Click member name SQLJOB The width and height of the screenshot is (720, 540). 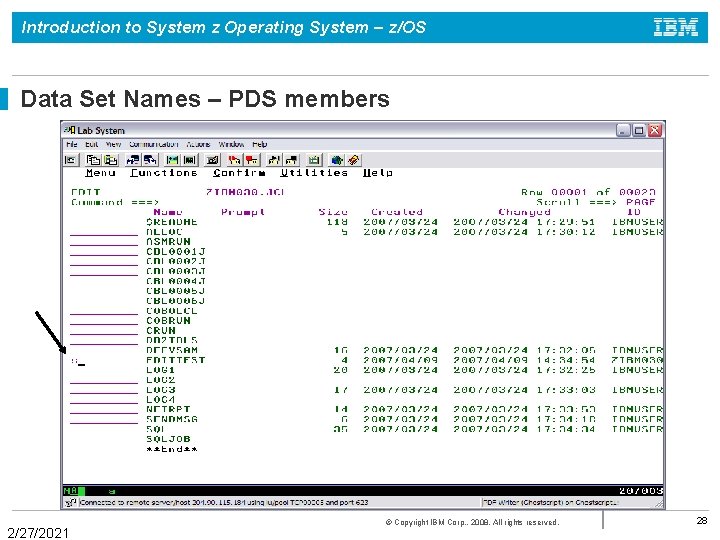click(168, 439)
